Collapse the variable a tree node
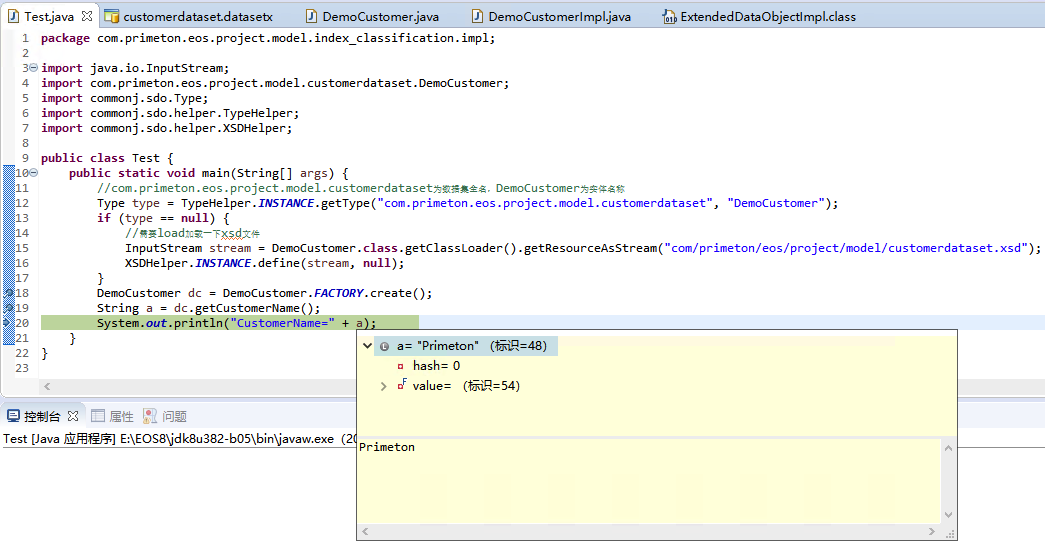Image resolution: width=1045 pixels, height=544 pixels. pyautogui.click(x=368, y=346)
